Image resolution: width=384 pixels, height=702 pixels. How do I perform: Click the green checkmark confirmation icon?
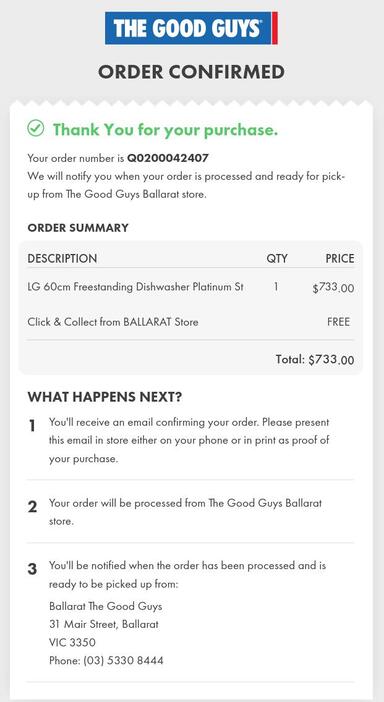tap(36, 128)
